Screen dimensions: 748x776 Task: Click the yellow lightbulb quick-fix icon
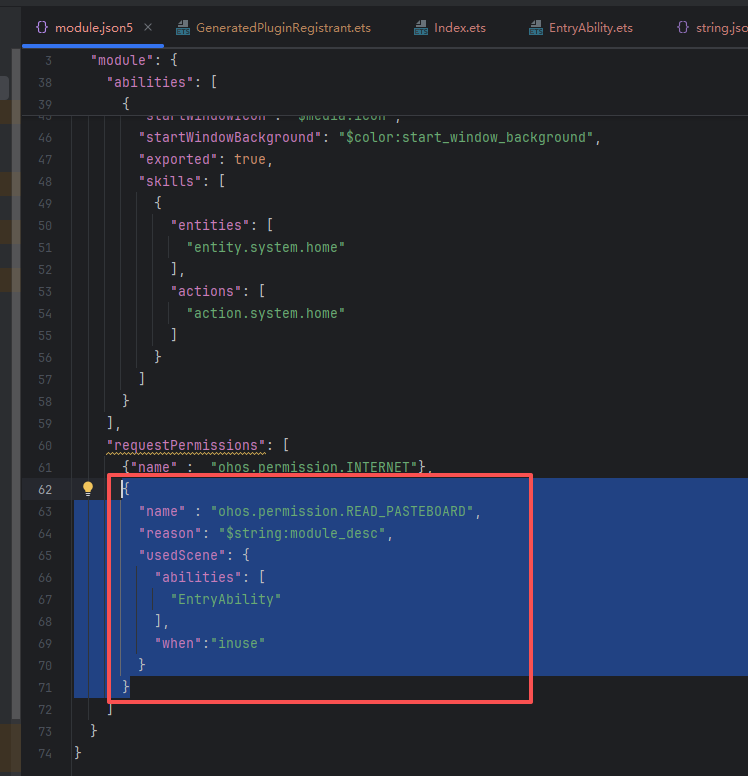pyautogui.click(x=88, y=489)
